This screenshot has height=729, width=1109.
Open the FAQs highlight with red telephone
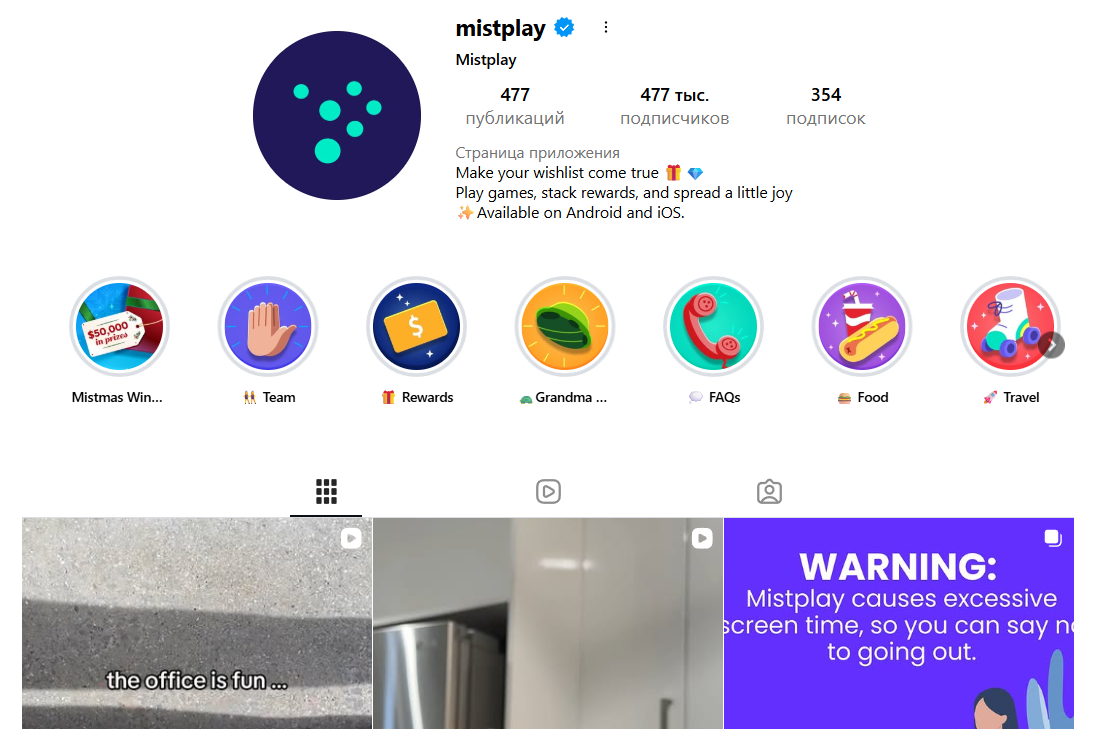click(x=713, y=327)
